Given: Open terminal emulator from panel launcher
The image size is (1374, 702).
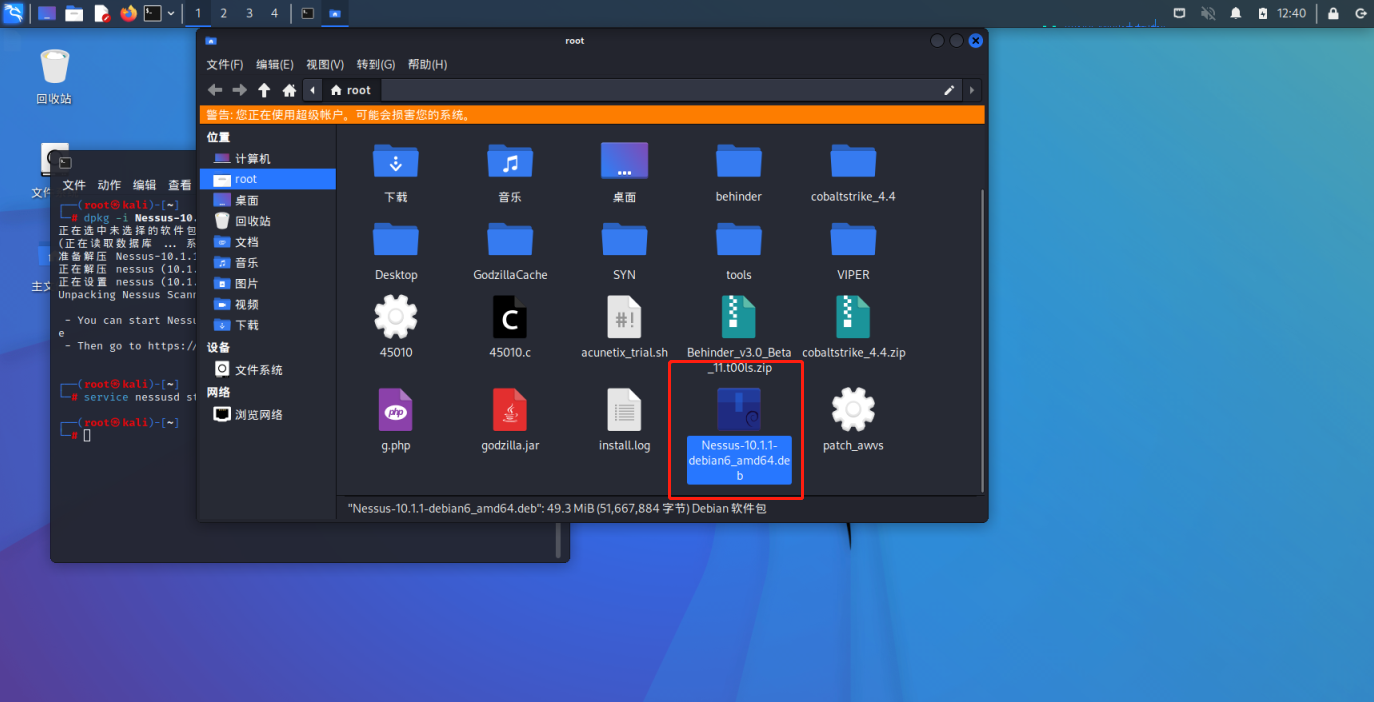Looking at the screenshot, I should 153,13.
